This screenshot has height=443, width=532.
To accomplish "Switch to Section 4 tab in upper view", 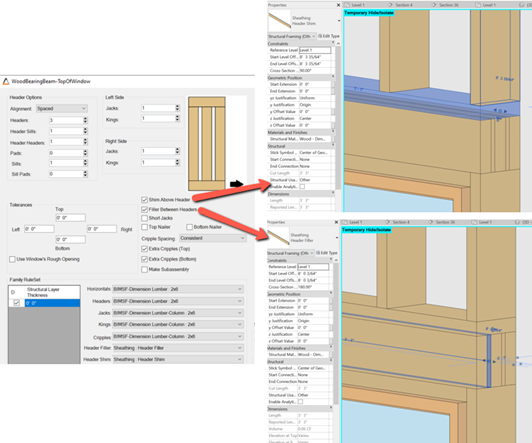I will coord(400,5).
